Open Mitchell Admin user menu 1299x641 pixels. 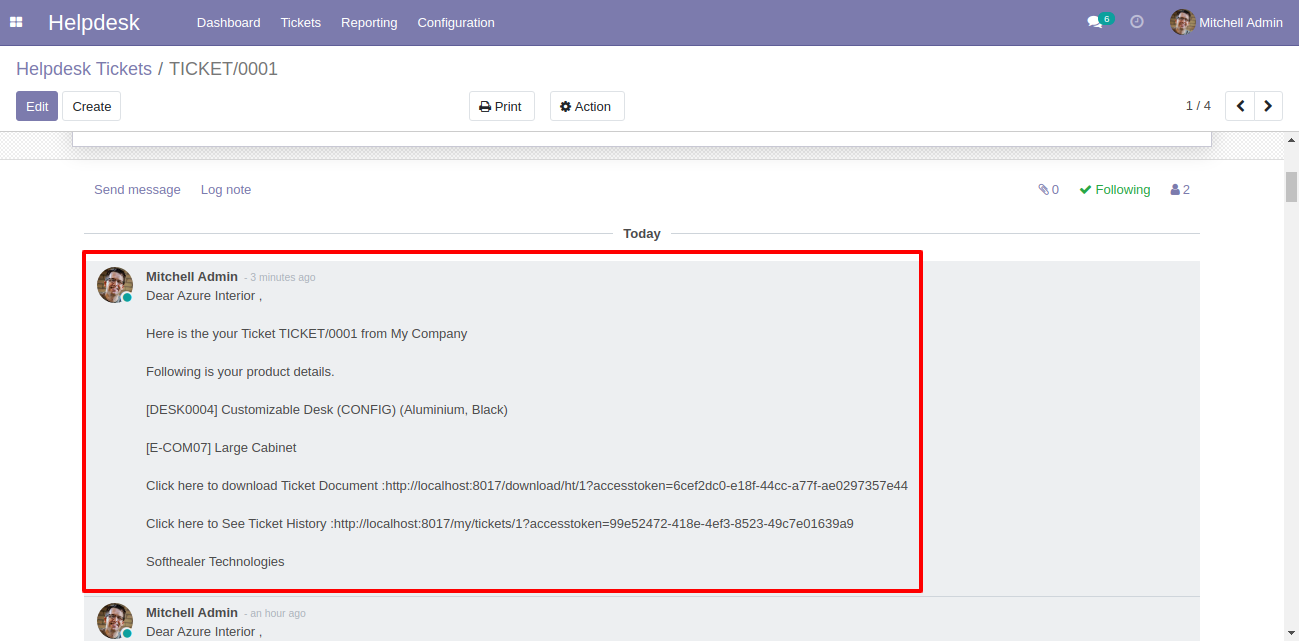1226,22
